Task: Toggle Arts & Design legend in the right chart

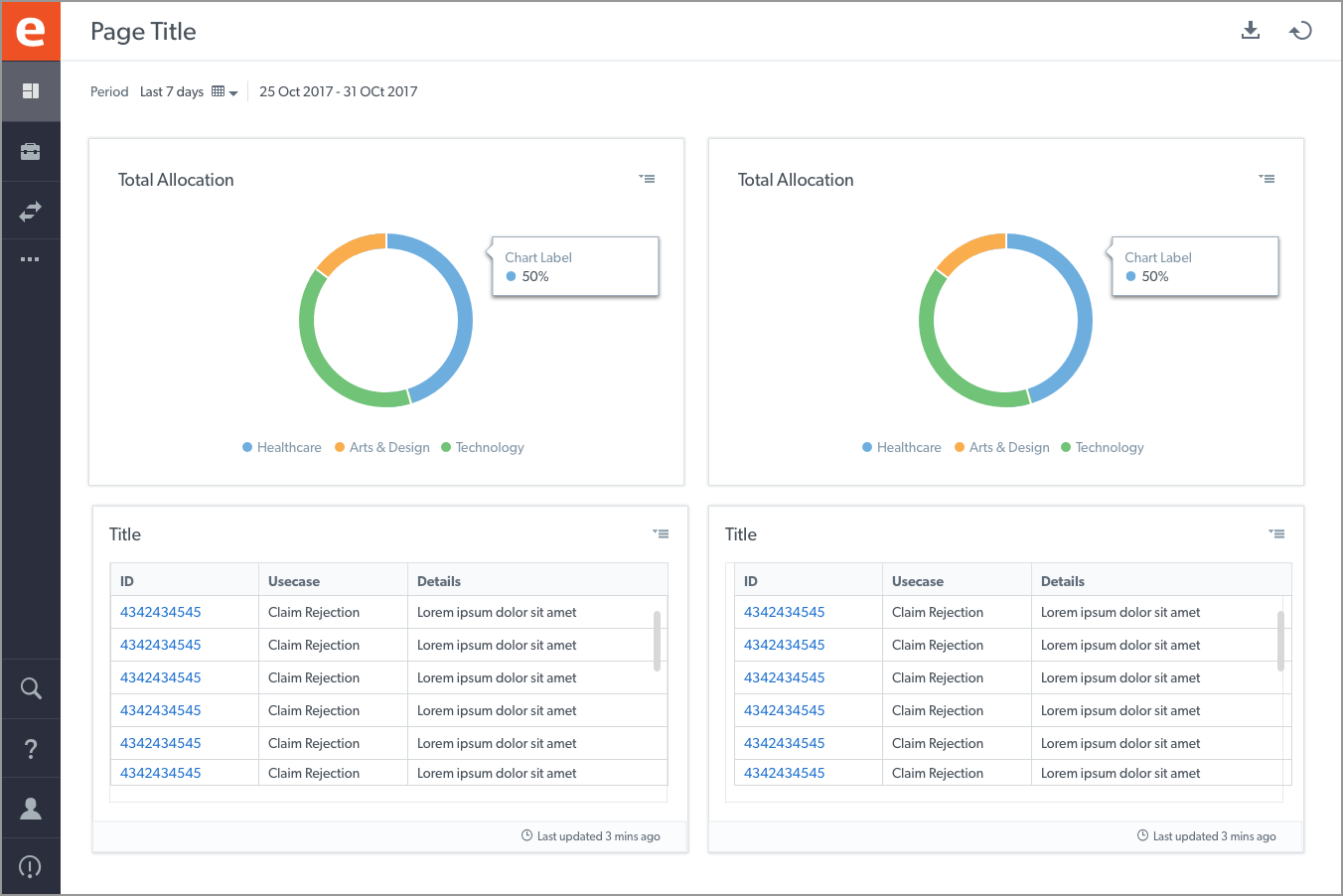Action: pos(1002,447)
